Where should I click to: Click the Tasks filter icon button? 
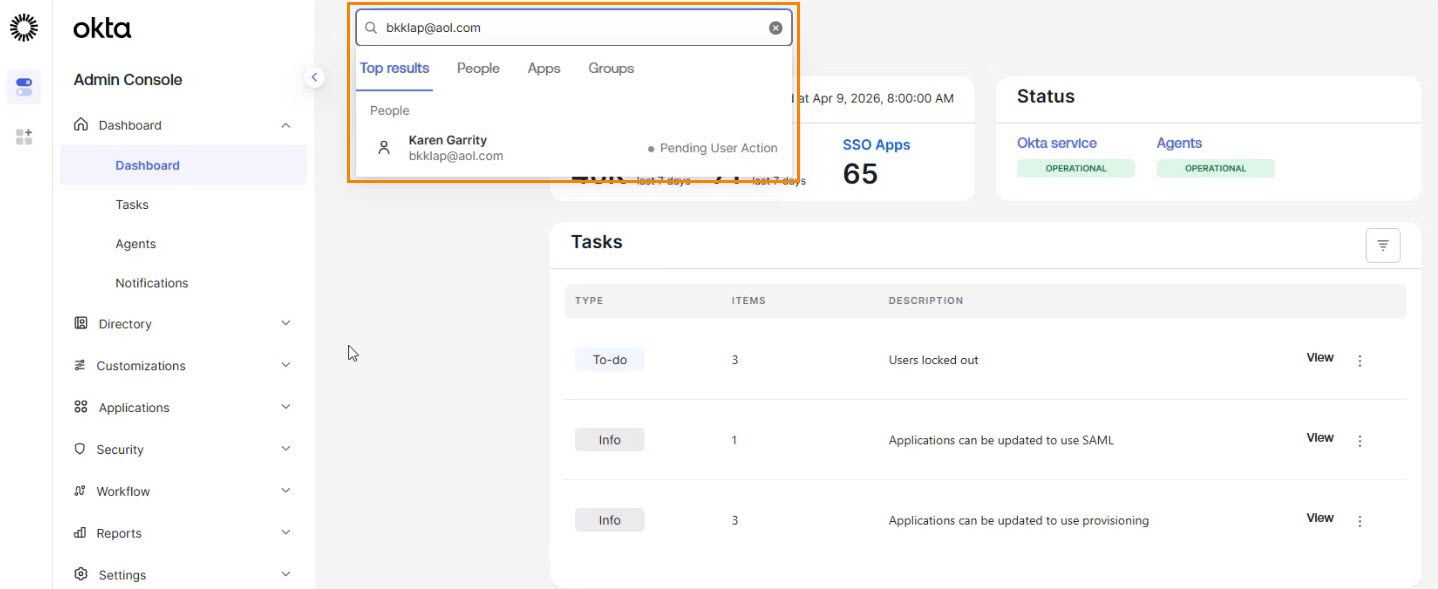(1382, 245)
